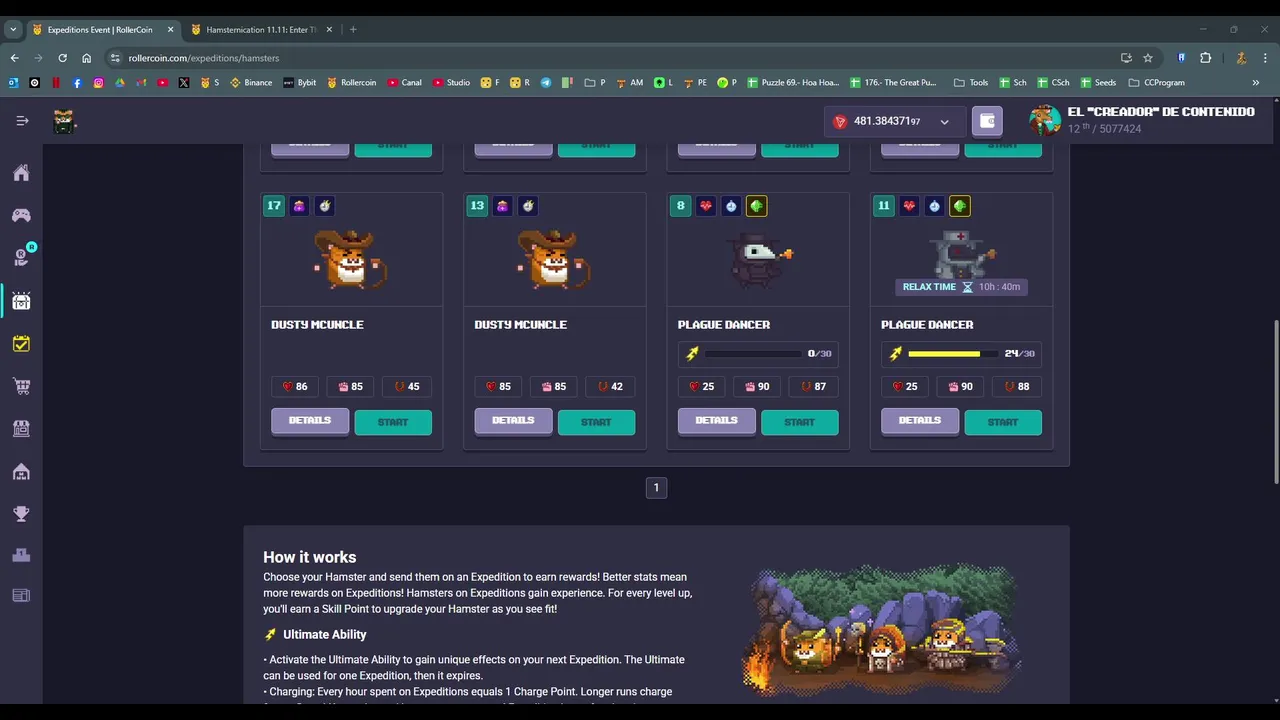Viewport: 1280px width, 720px height.
Task: Open a new browser tab with the plus button
Action: tap(353, 30)
